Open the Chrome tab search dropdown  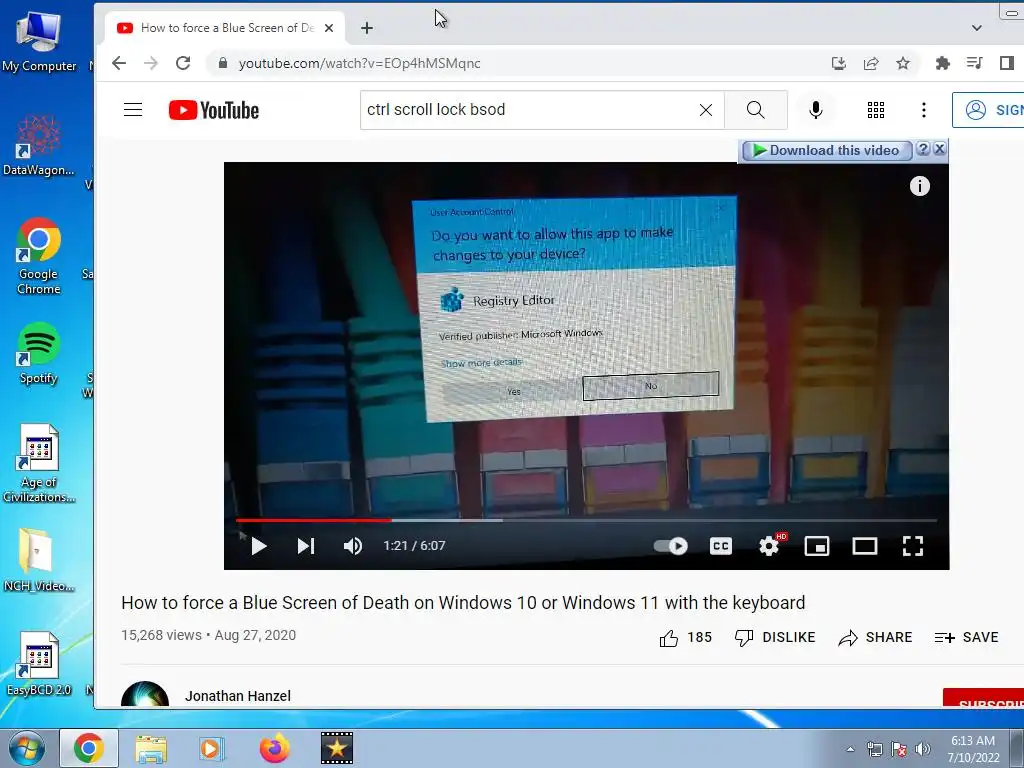click(x=976, y=28)
